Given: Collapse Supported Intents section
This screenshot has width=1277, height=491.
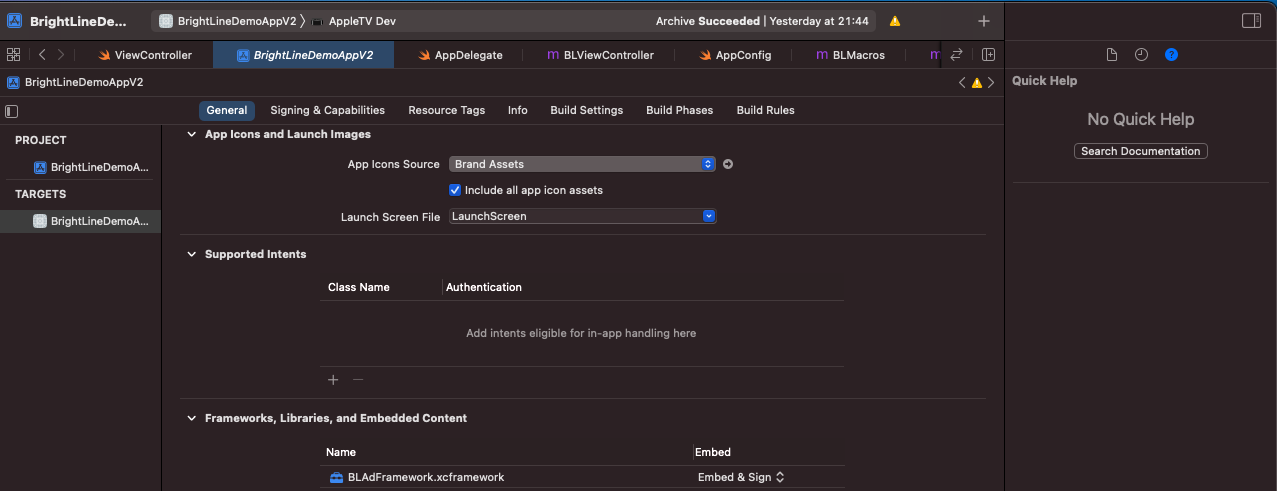Looking at the screenshot, I should [x=191, y=254].
